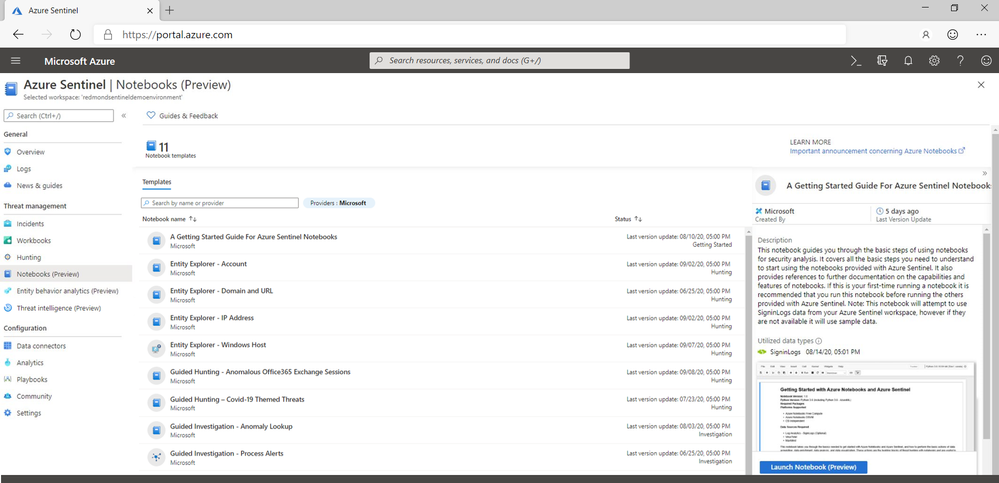
Task: Open the Hunting section
Action: tap(29, 257)
